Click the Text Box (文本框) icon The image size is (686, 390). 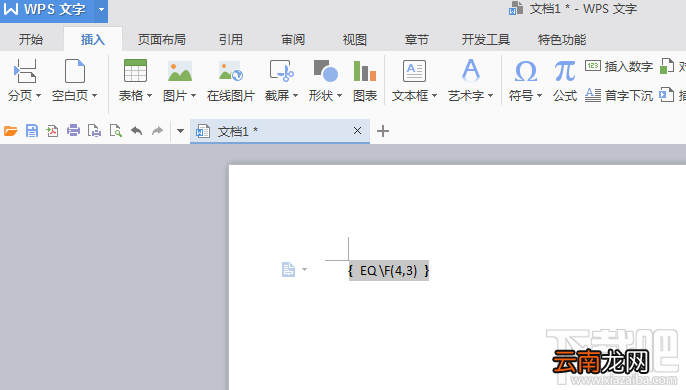[414, 71]
